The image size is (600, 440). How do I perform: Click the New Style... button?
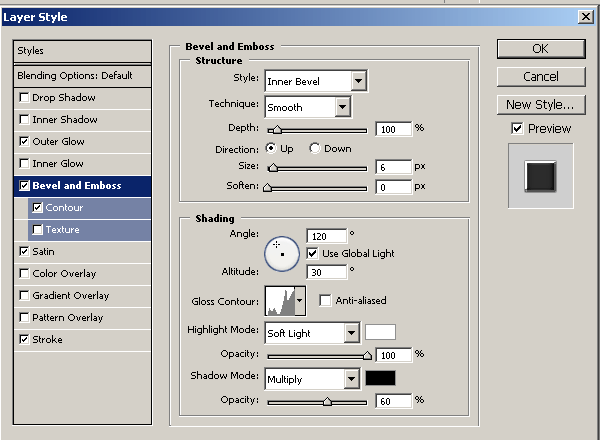point(540,104)
